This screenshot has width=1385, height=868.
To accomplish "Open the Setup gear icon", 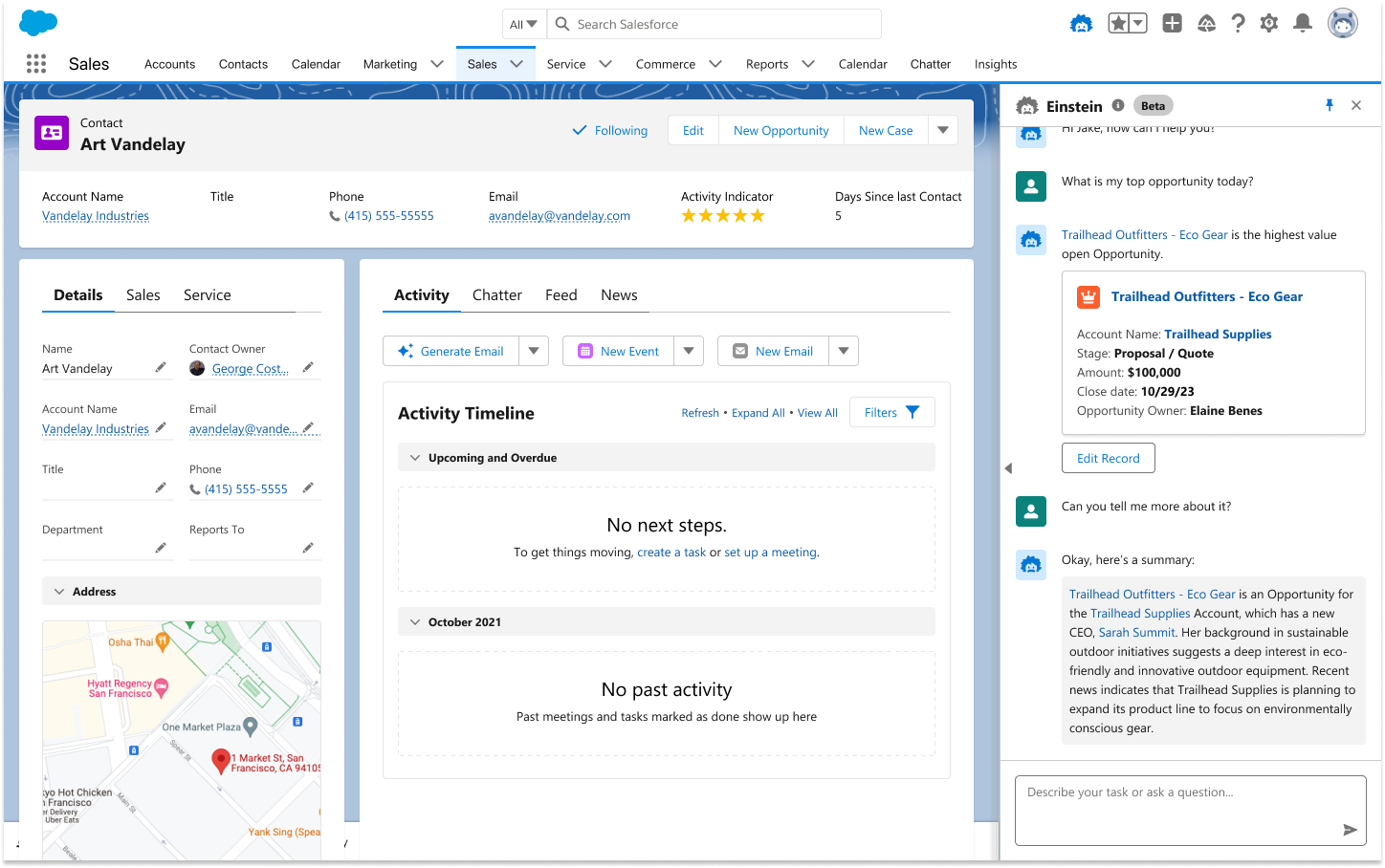I will tap(1269, 24).
